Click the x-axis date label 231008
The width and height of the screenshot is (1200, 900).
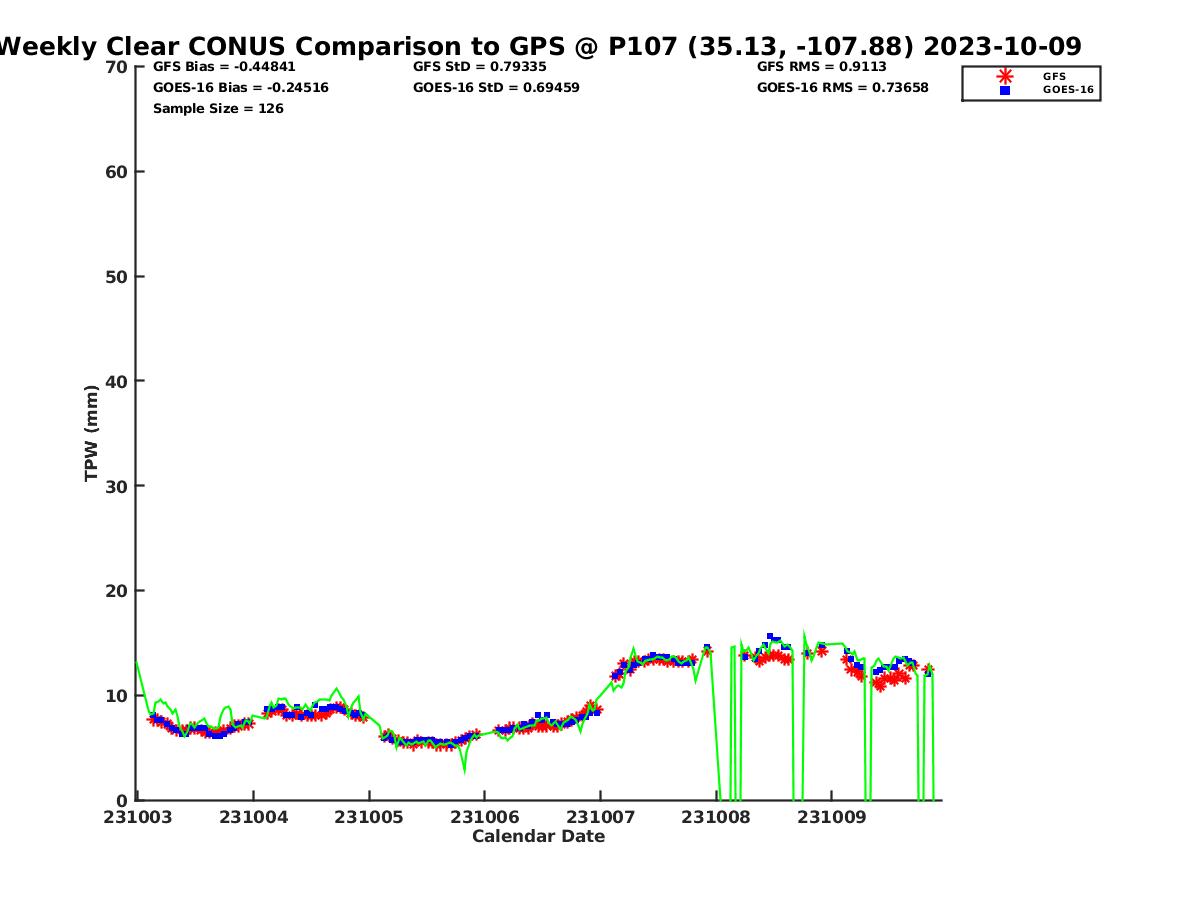click(x=716, y=817)
